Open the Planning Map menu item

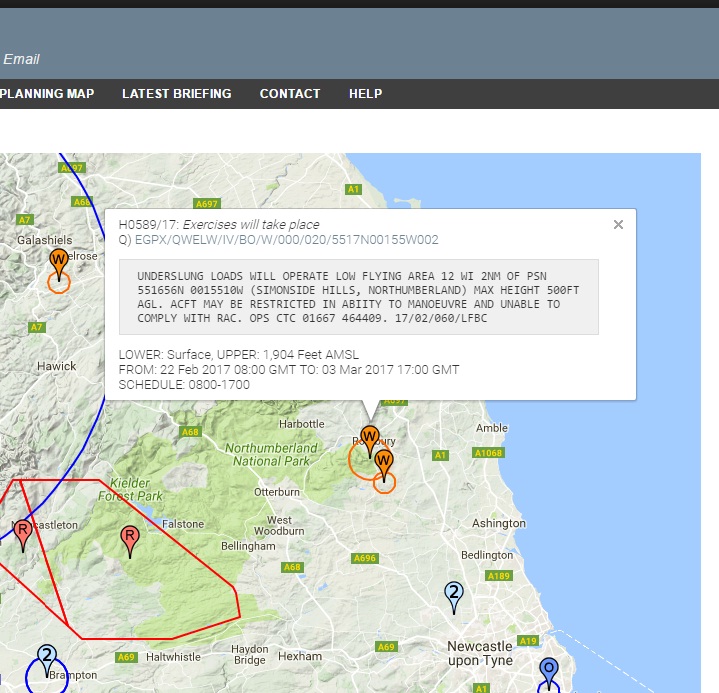[x=48, y=94]
